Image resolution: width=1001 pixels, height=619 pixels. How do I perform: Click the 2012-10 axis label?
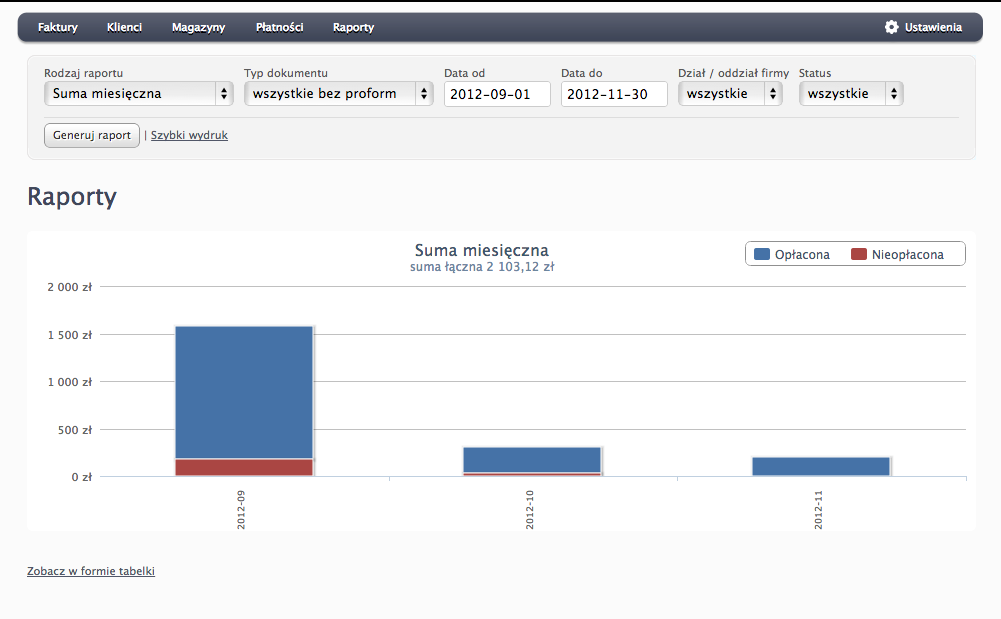529,510
